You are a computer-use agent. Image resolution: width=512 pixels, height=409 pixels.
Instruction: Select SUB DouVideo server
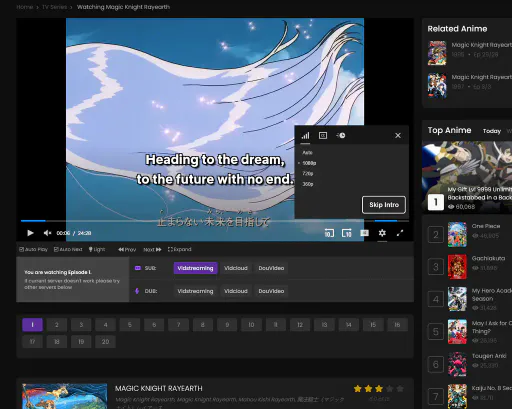click(x=271, y=268)
